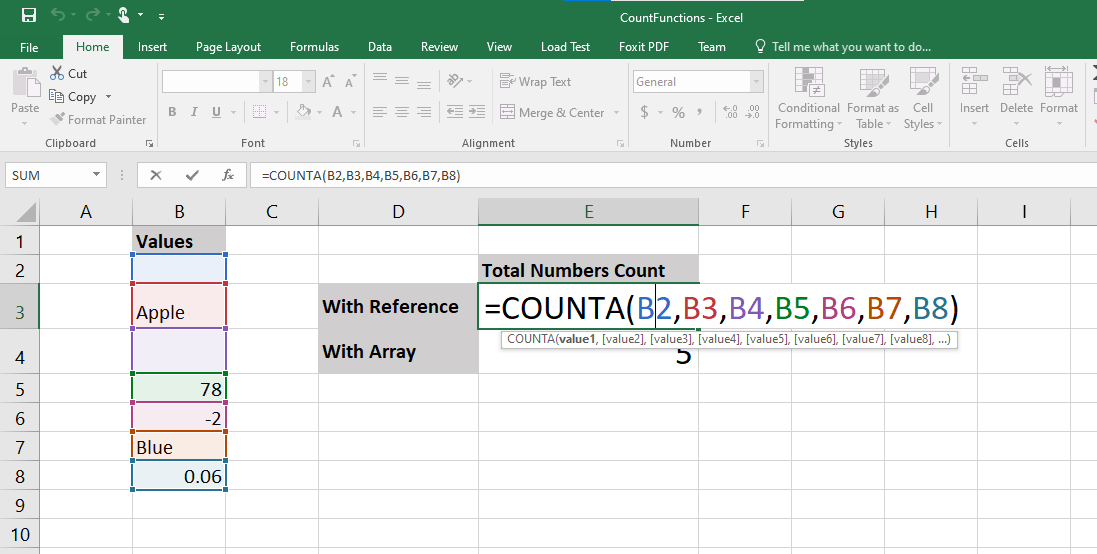Open Cell Styles gallery
Image resolution: width=1097 pixels, height=554 pixels.
pyautogui.click(x=923, y=98)
